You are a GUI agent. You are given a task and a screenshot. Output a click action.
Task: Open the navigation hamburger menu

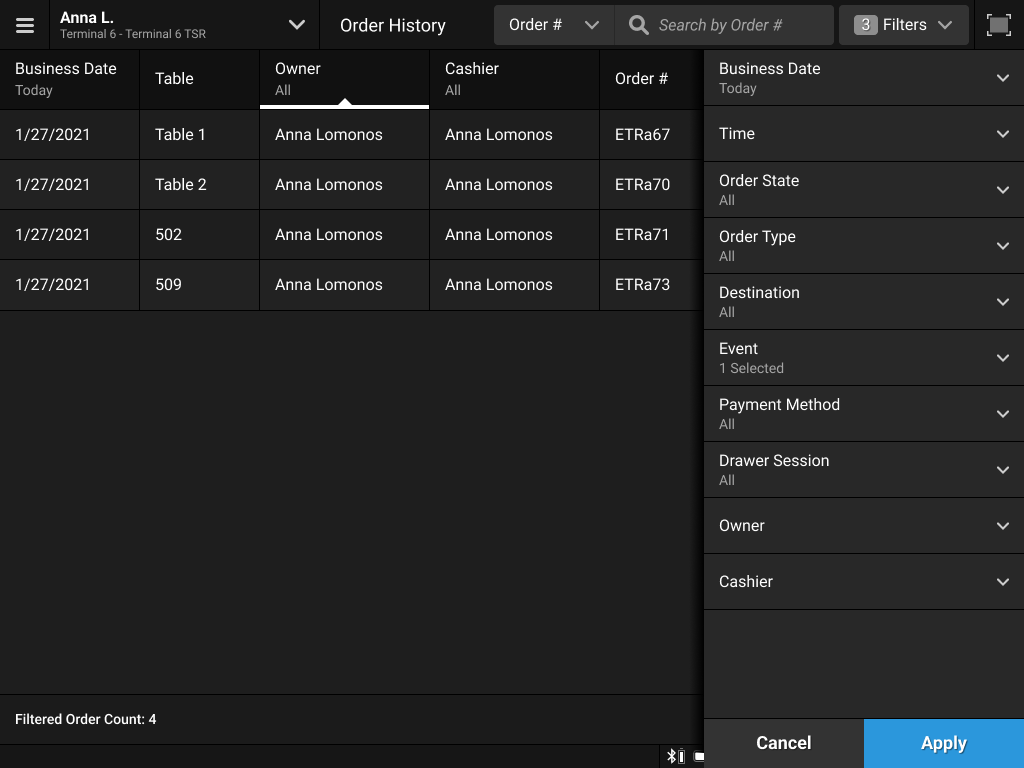click(25, 25)
